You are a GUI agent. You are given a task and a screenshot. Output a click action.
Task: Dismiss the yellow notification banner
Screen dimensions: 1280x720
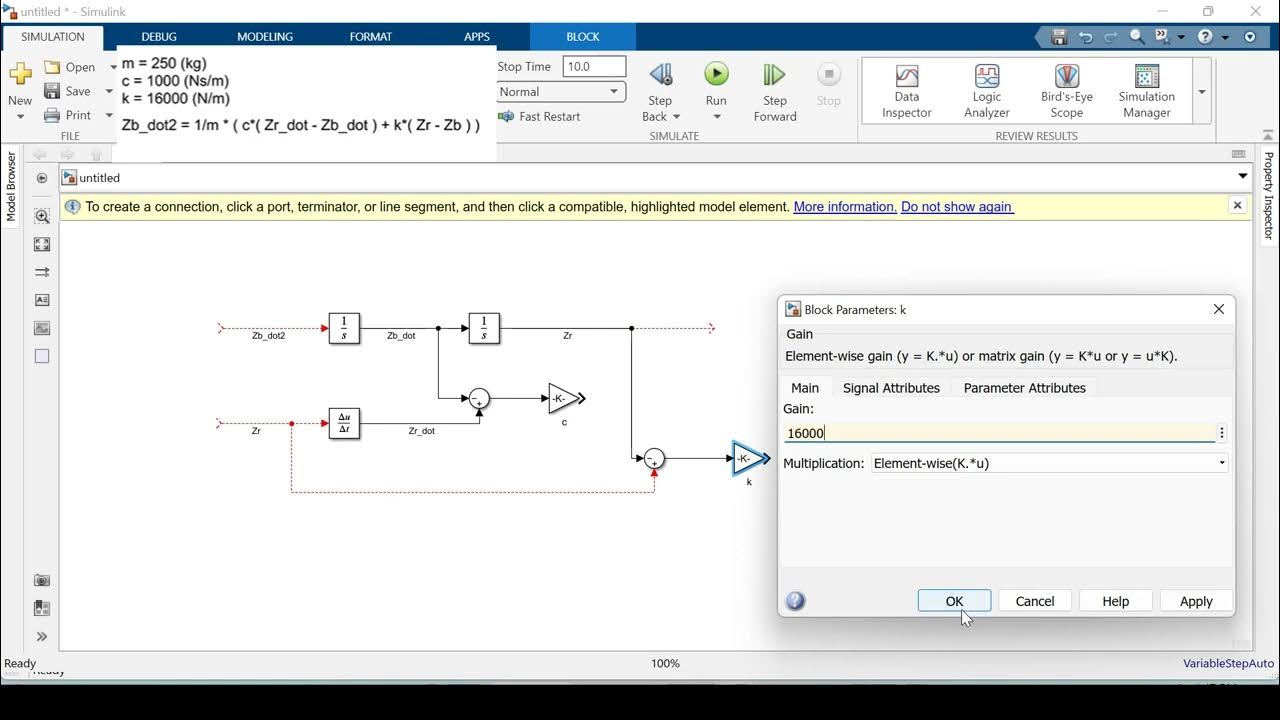click(1237, 205)
